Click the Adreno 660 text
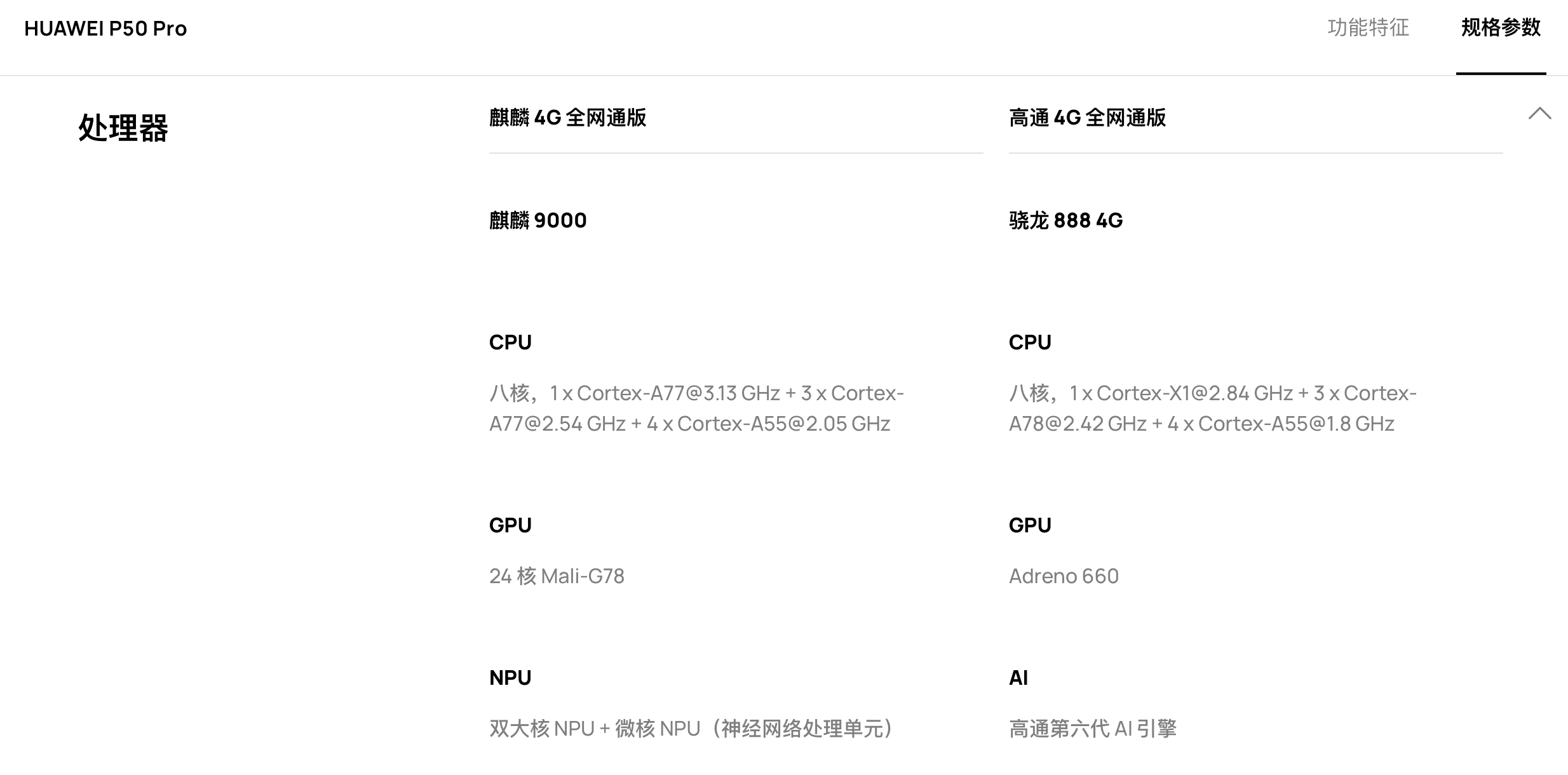 coord(1064,576)
